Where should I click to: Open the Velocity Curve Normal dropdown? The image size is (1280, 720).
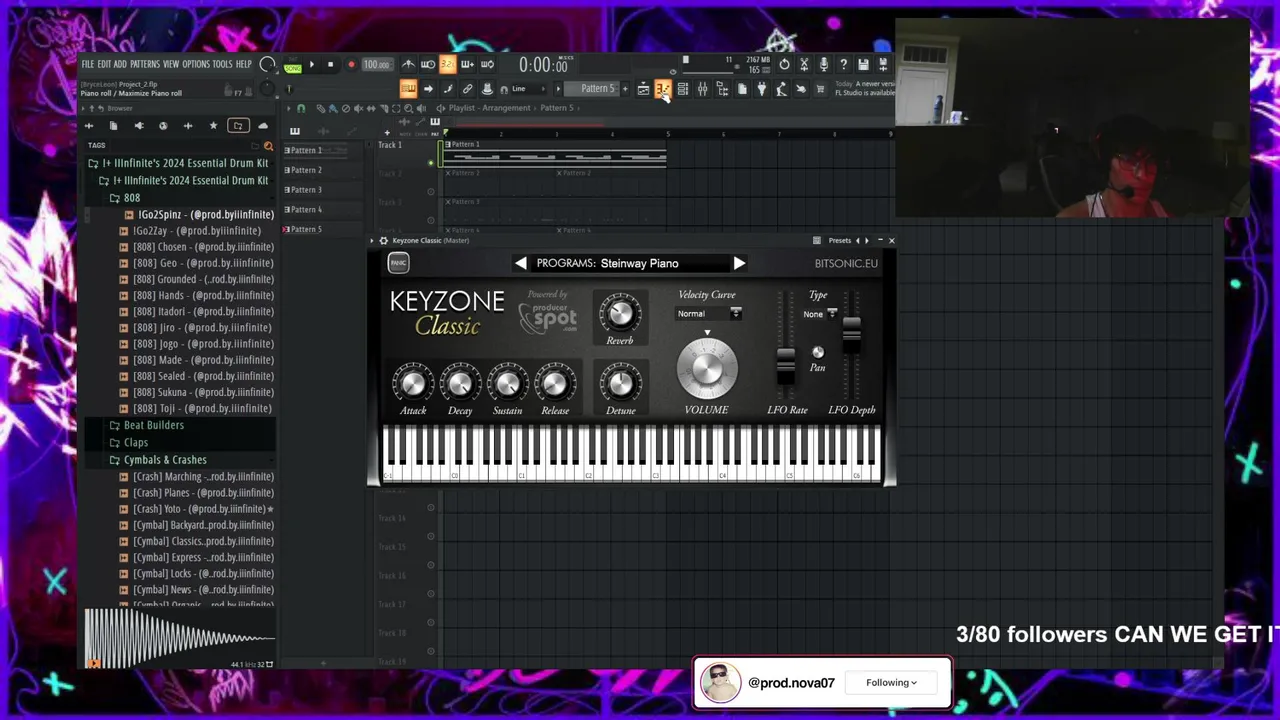pos(709,314)
